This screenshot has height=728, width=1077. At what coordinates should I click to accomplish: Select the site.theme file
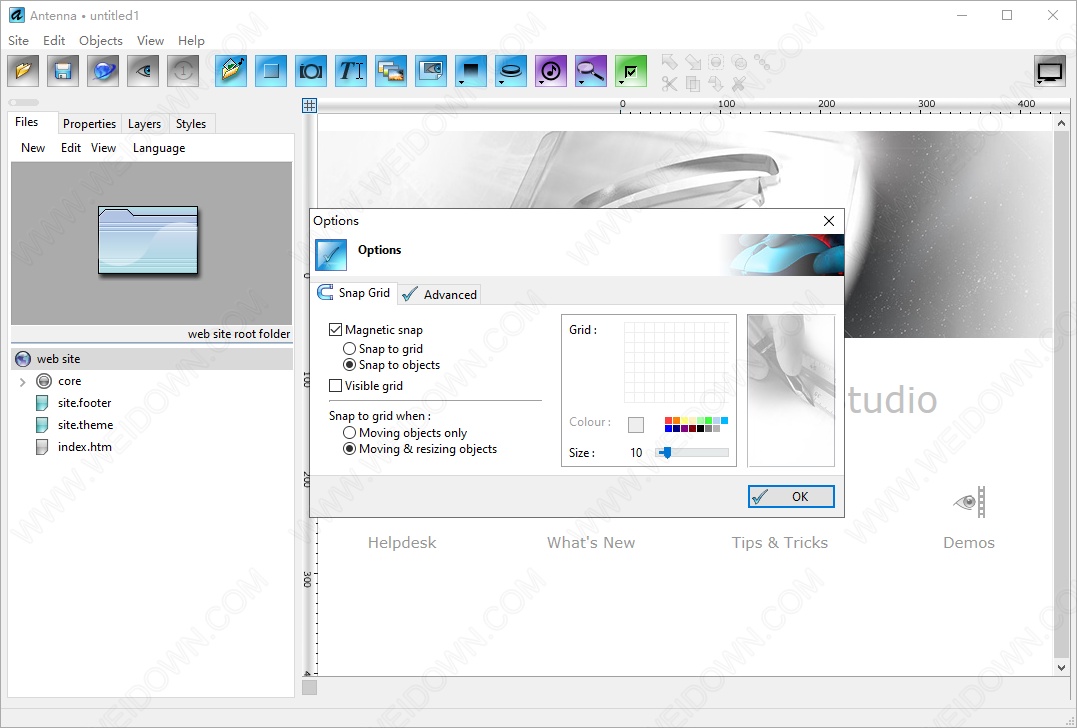coord(85,425)
